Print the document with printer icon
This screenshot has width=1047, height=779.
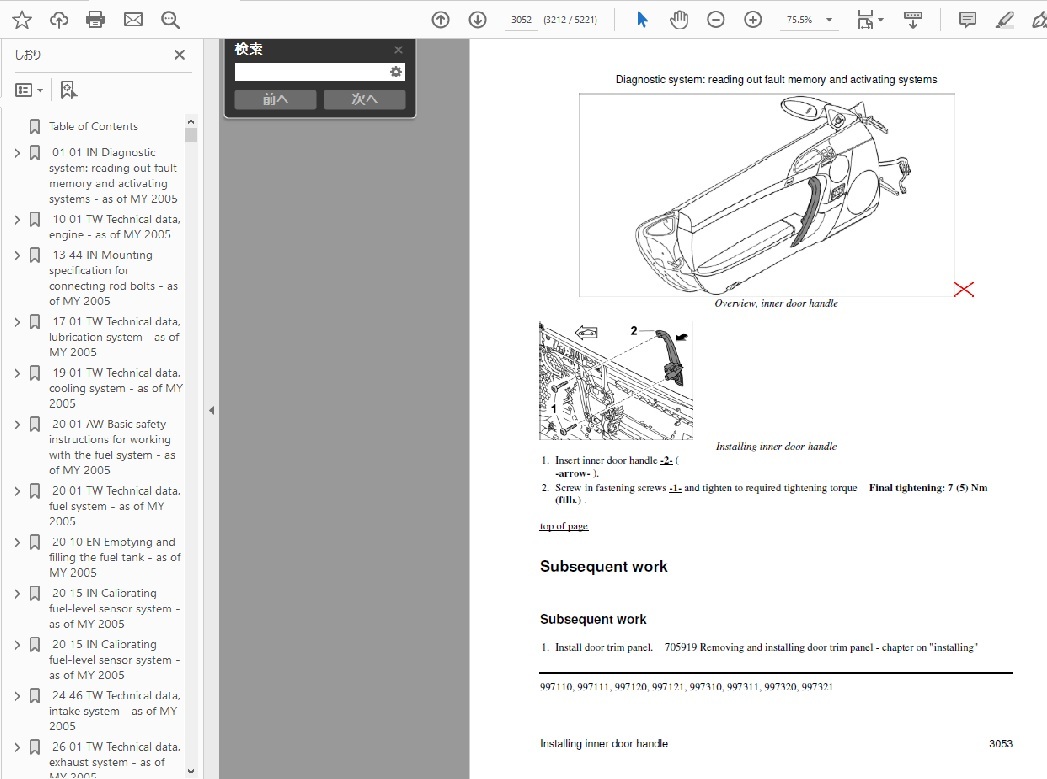click(95, 20)
